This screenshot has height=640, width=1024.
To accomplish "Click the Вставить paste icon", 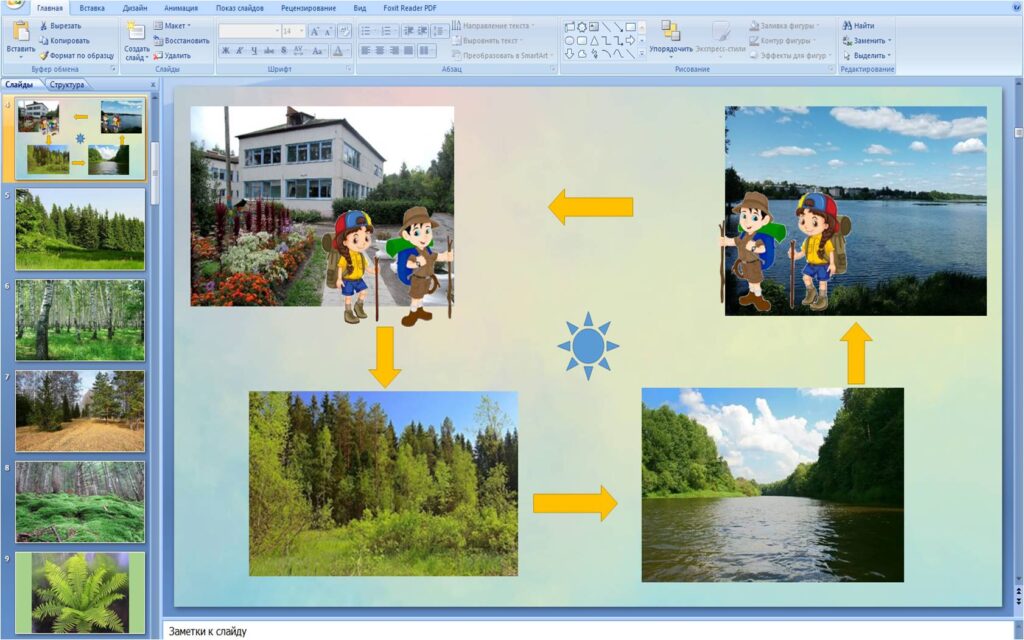I will point(20,33).
